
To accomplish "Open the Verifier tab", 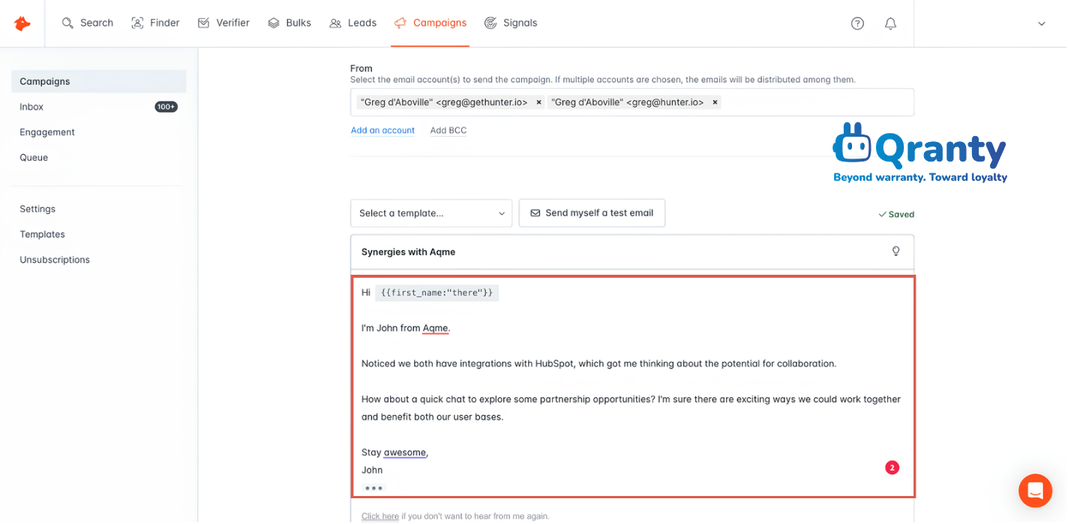I will (223, 23).
